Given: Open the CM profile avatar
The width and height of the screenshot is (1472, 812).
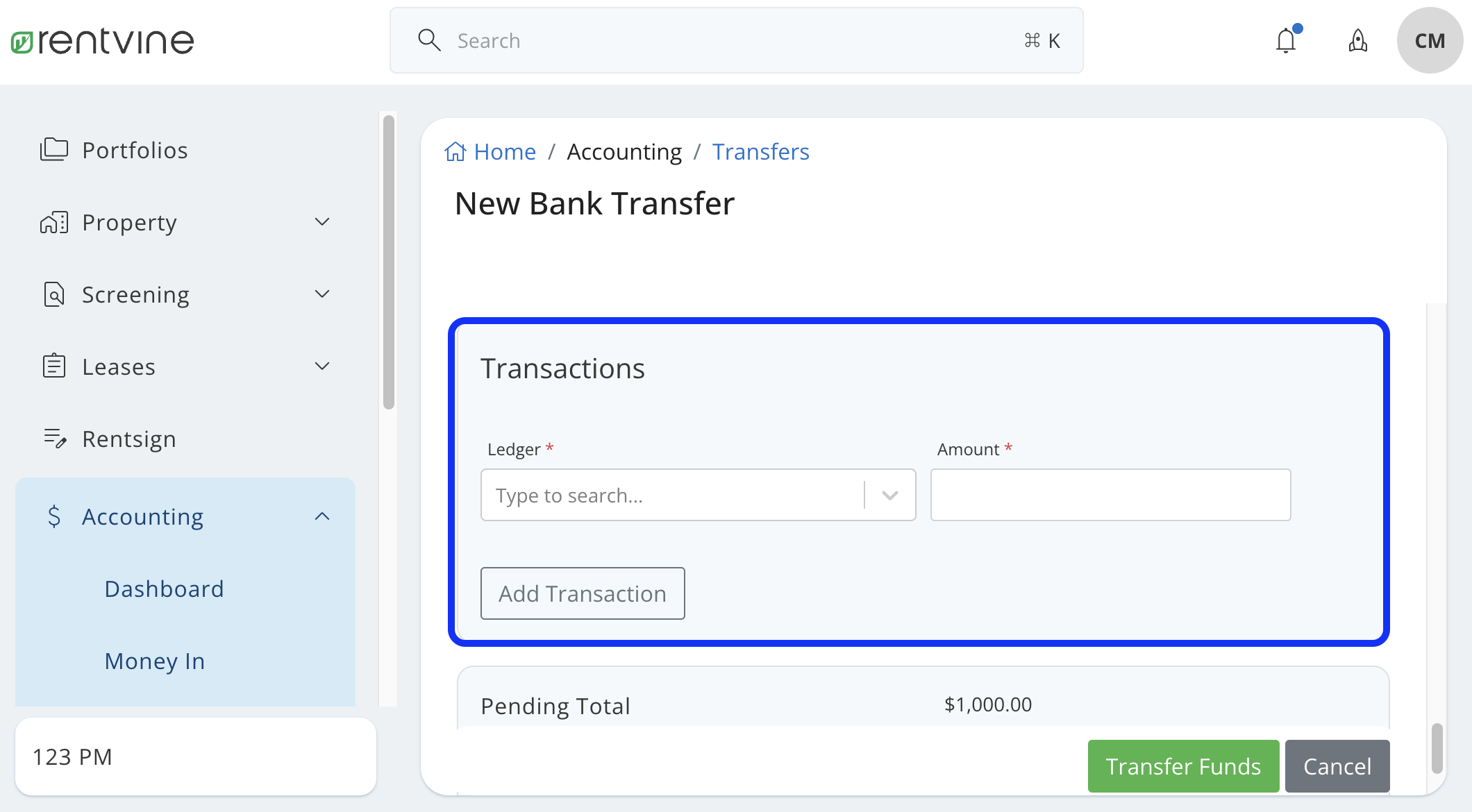Looking at the screenshot, I should (1430, 40).
